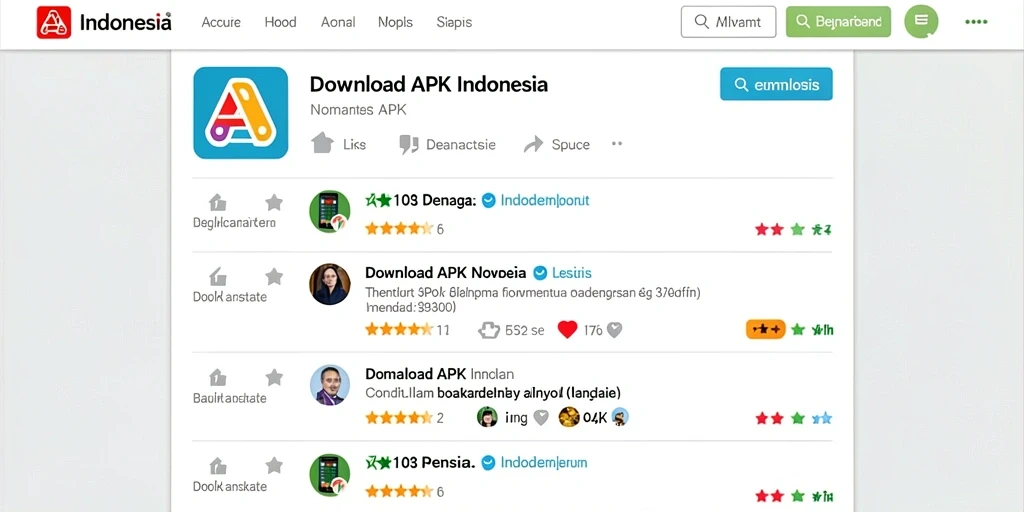This screenshot has height=512, width=1024.
Task: Click the red Indonesia logo icon
Action: pos(54,22)
